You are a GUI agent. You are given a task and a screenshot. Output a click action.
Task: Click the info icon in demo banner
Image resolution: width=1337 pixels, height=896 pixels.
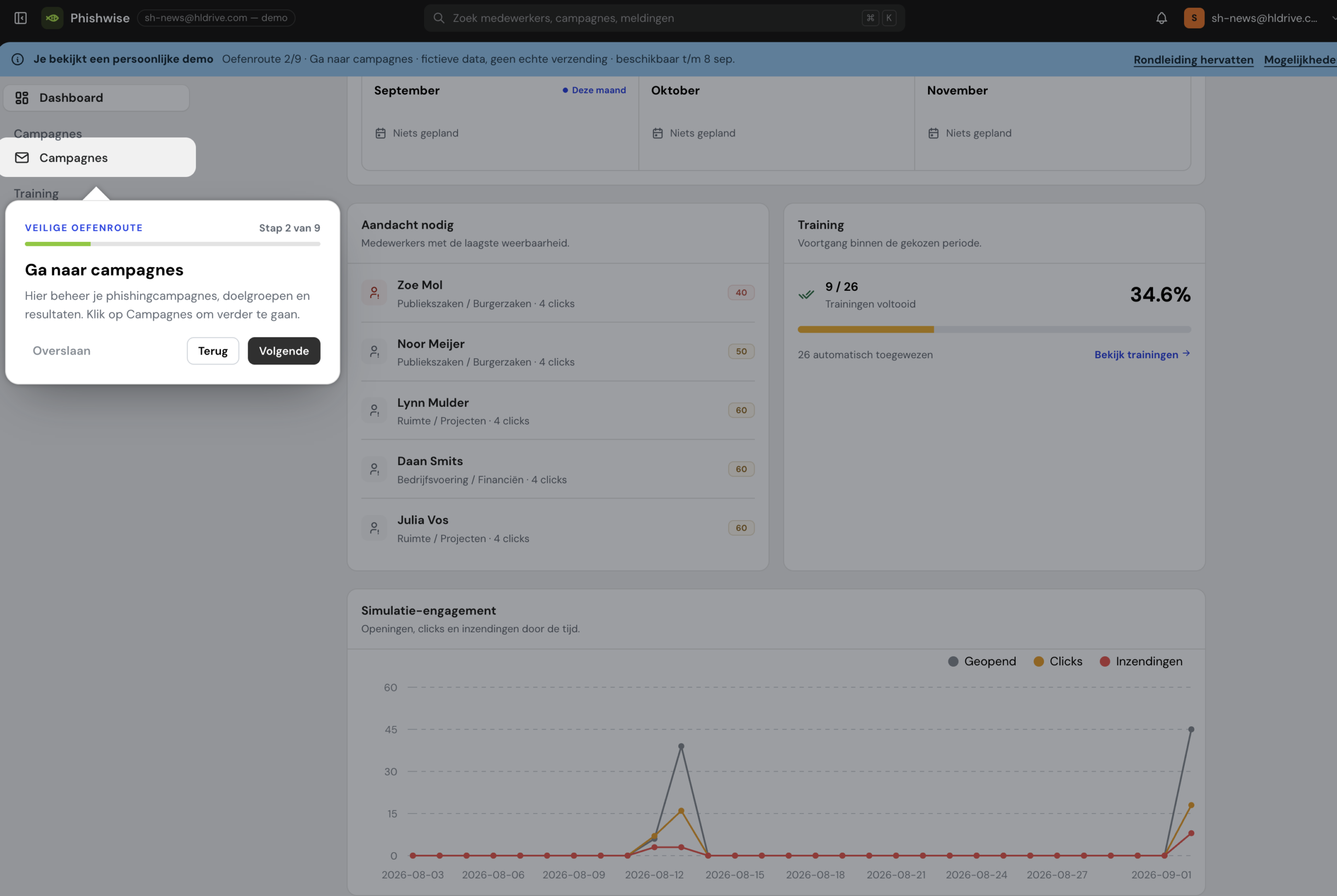(x=18, y=60)
